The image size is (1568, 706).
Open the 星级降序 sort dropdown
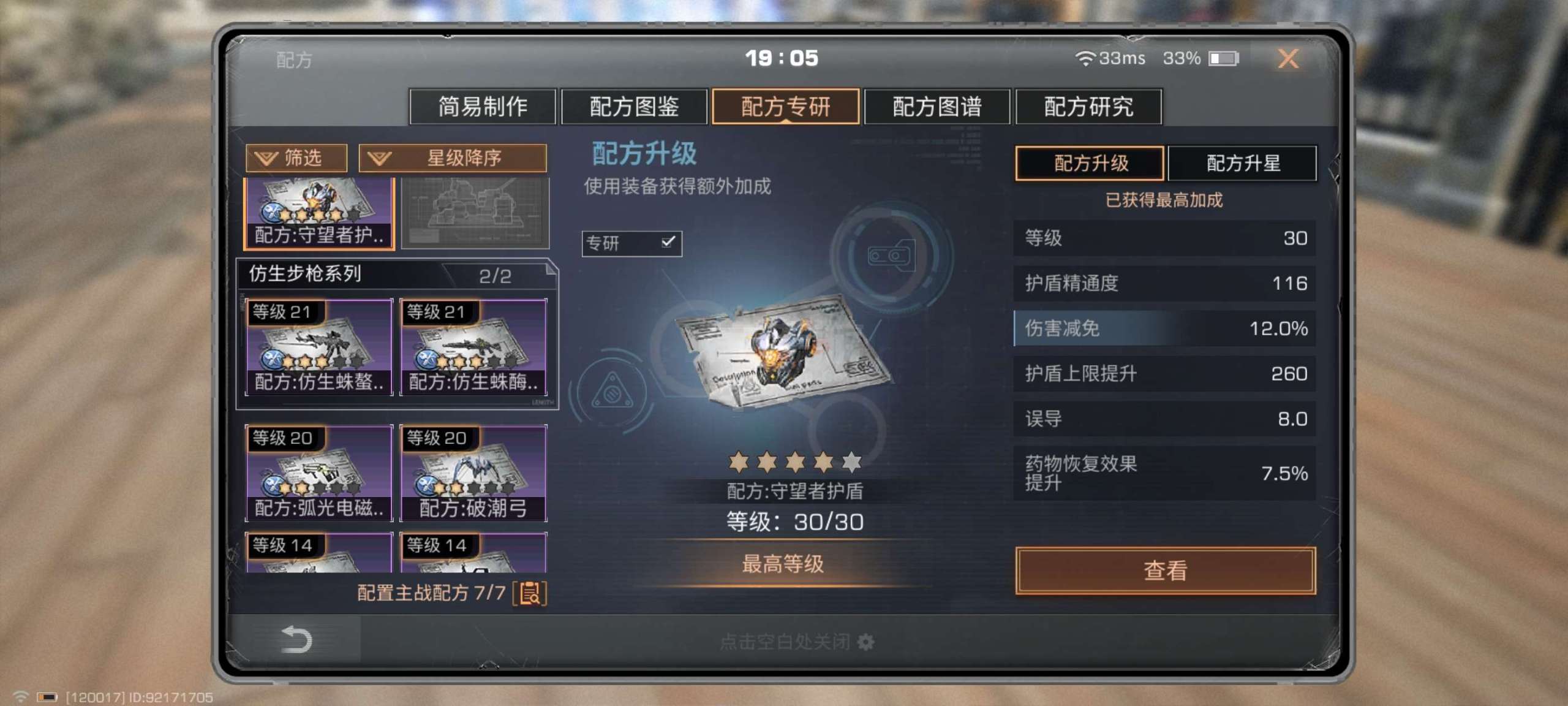click(453, 158)
